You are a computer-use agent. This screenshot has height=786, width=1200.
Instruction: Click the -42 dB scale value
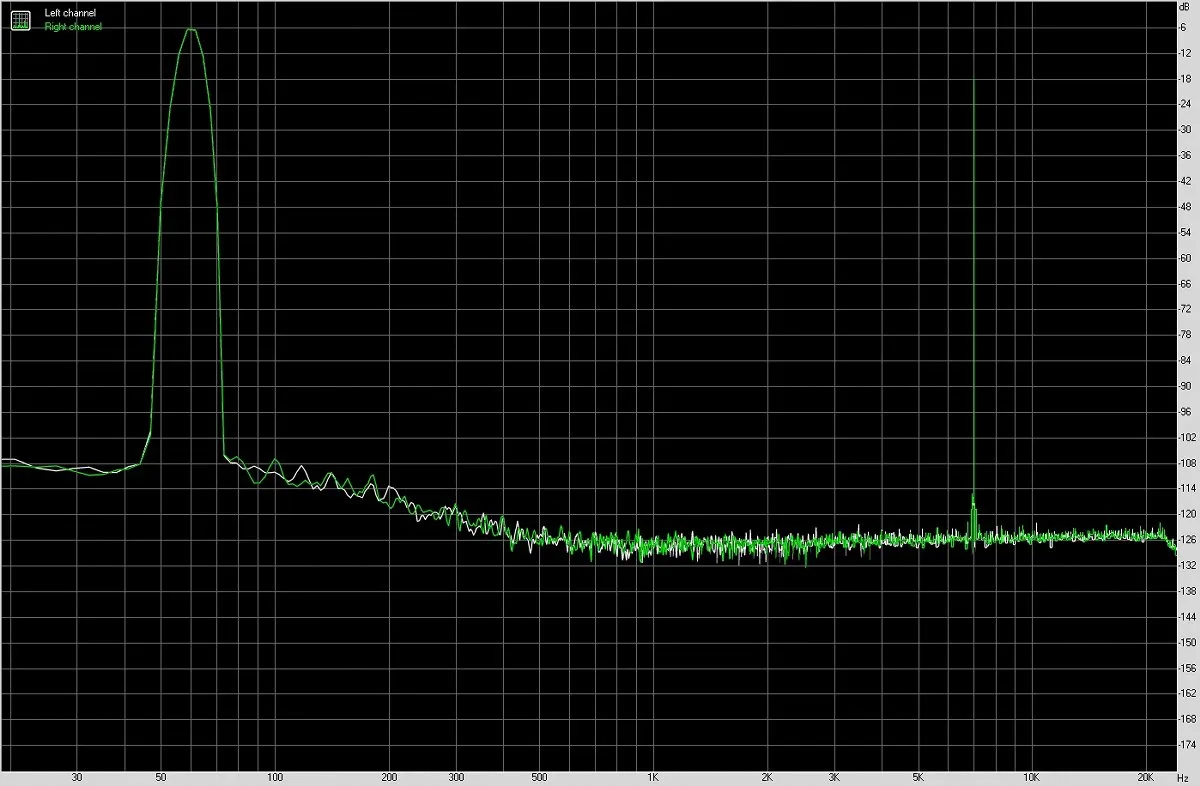[1186, 181]
